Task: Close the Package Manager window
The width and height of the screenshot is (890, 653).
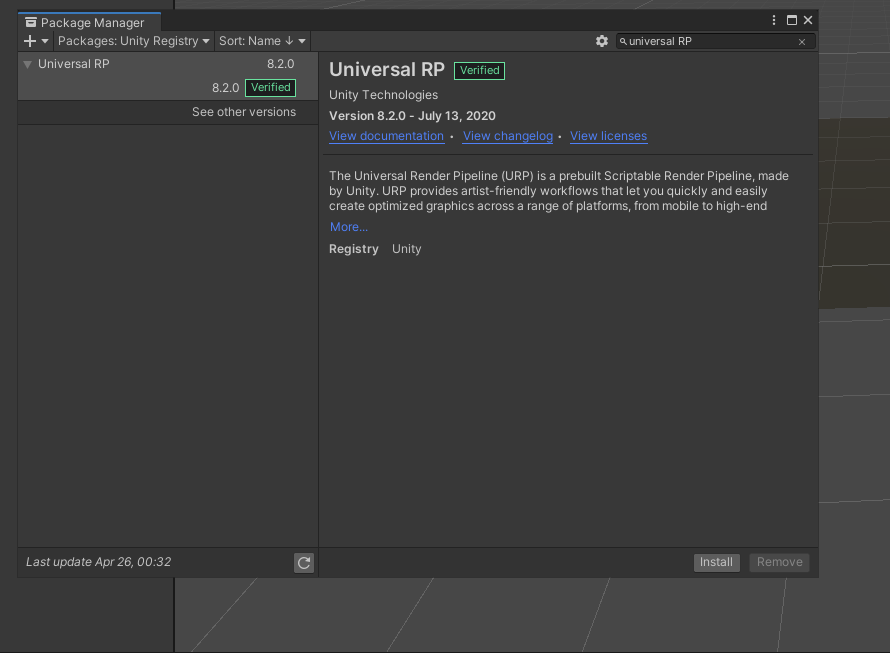Action: click(x=808, y=20)
